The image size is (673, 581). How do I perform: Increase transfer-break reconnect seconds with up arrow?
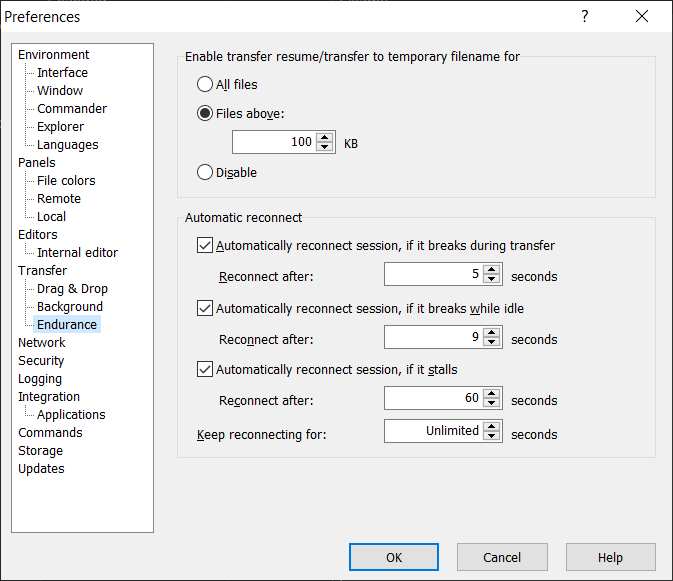coord(491,269)
